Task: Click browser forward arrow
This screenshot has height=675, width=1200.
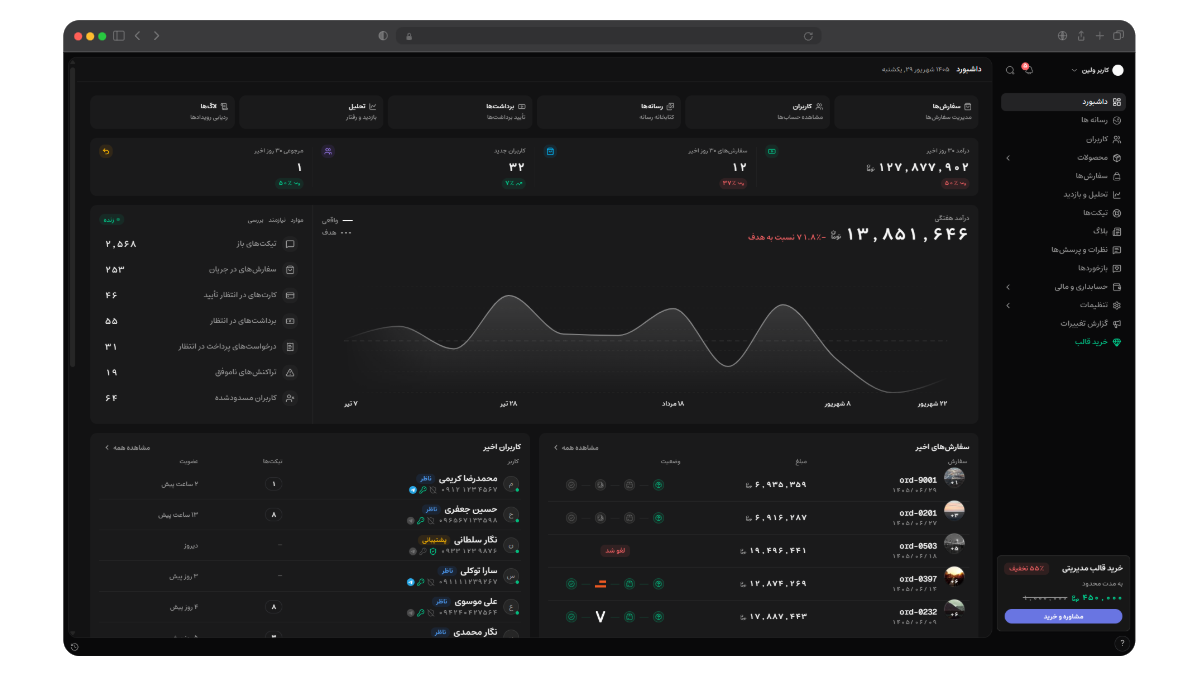Action: 156,36
